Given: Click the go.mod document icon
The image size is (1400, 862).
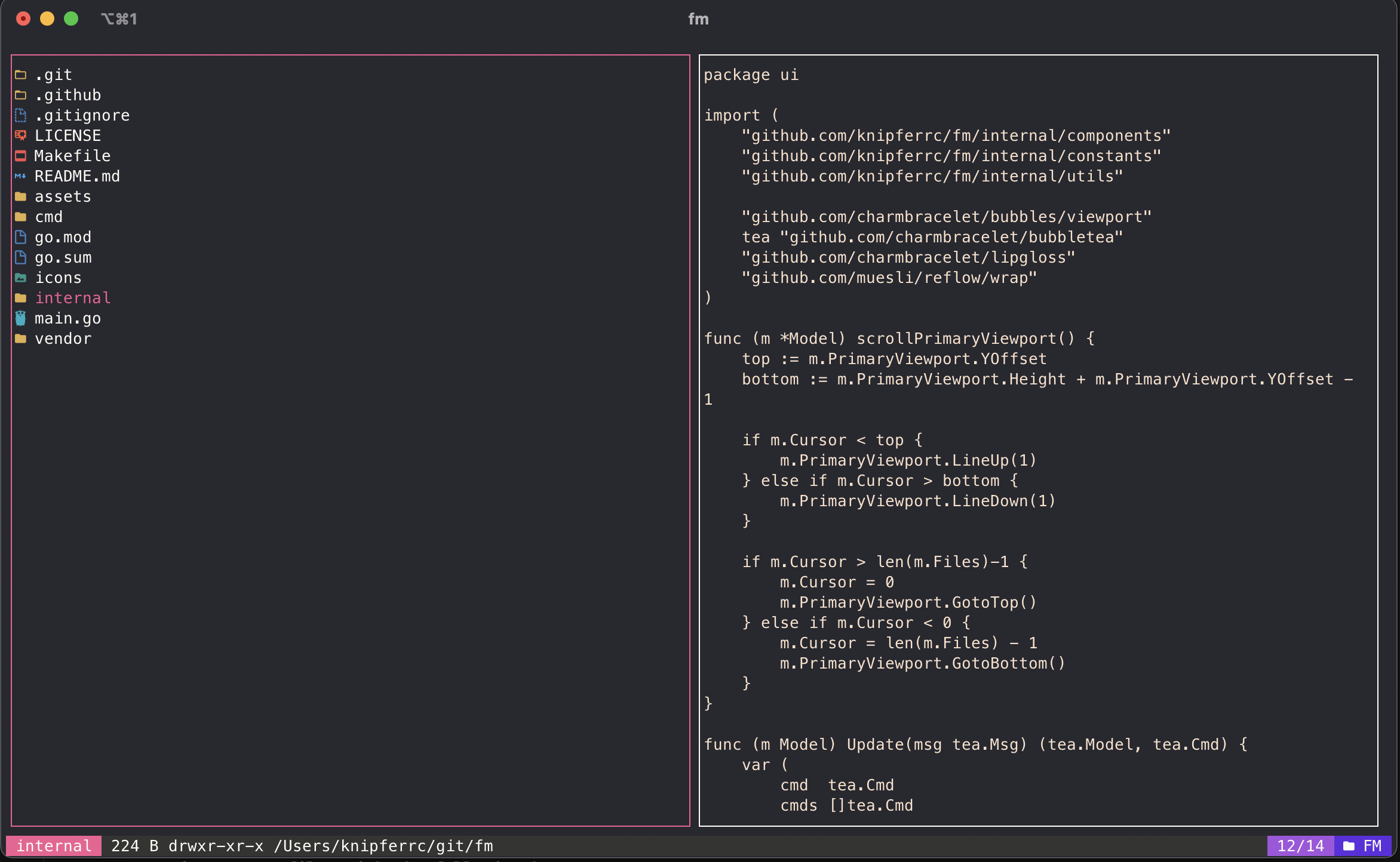Looking at the screenshot, I should [21, 237].
